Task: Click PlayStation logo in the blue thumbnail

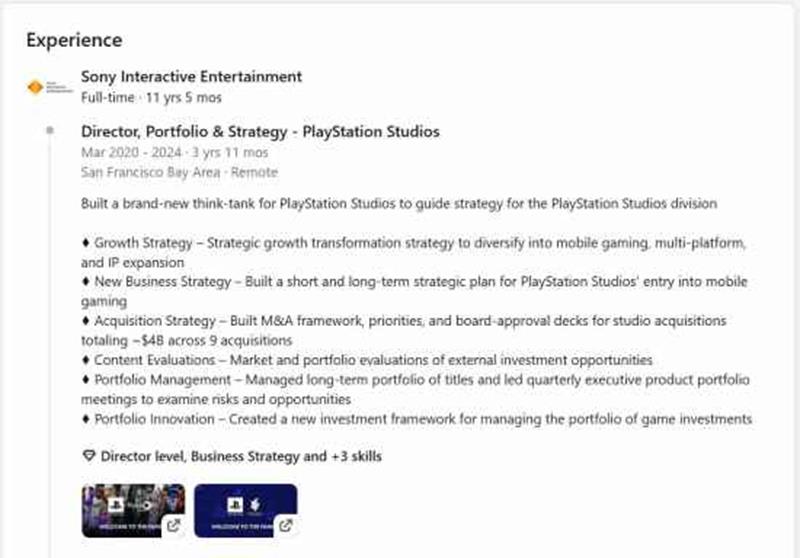Action: point(238,502)
